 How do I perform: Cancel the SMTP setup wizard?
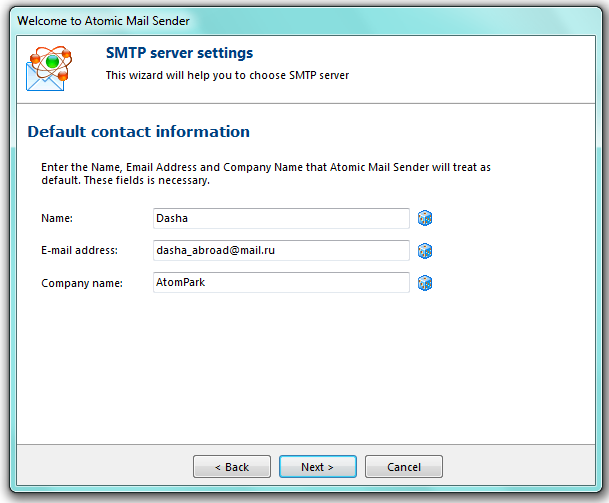403,467
